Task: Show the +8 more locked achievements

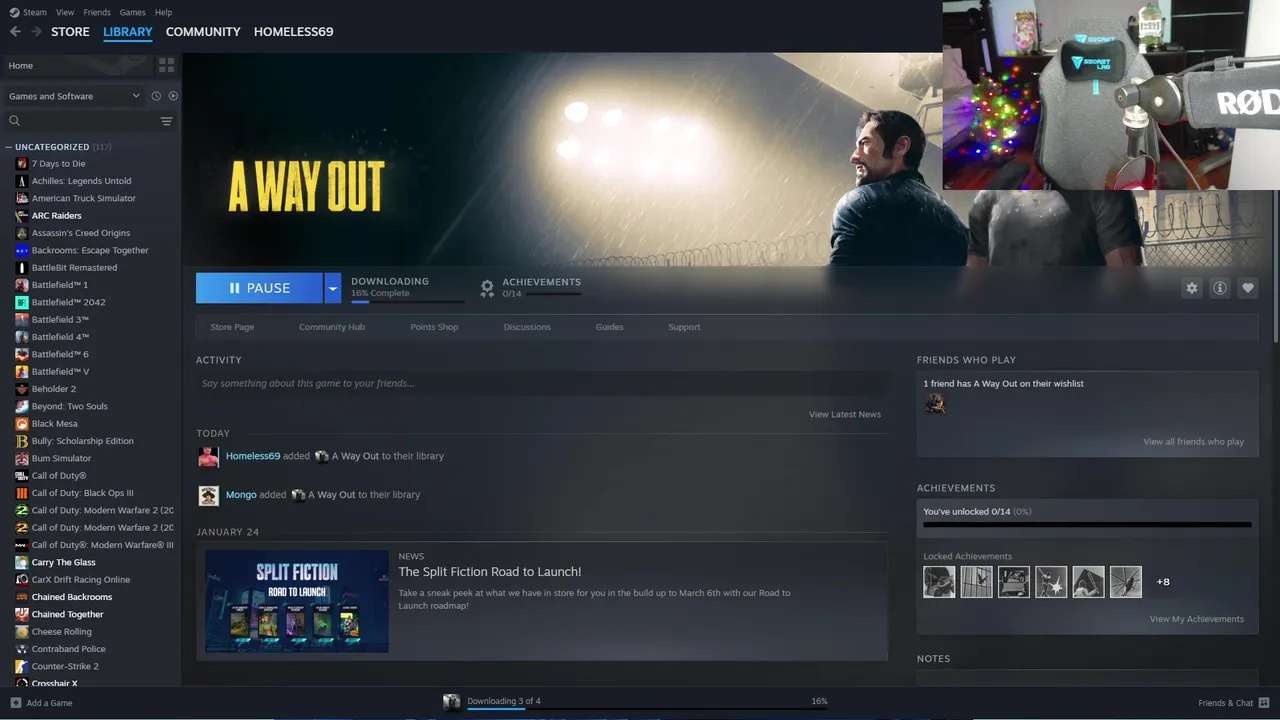Action: point(1163,582)
